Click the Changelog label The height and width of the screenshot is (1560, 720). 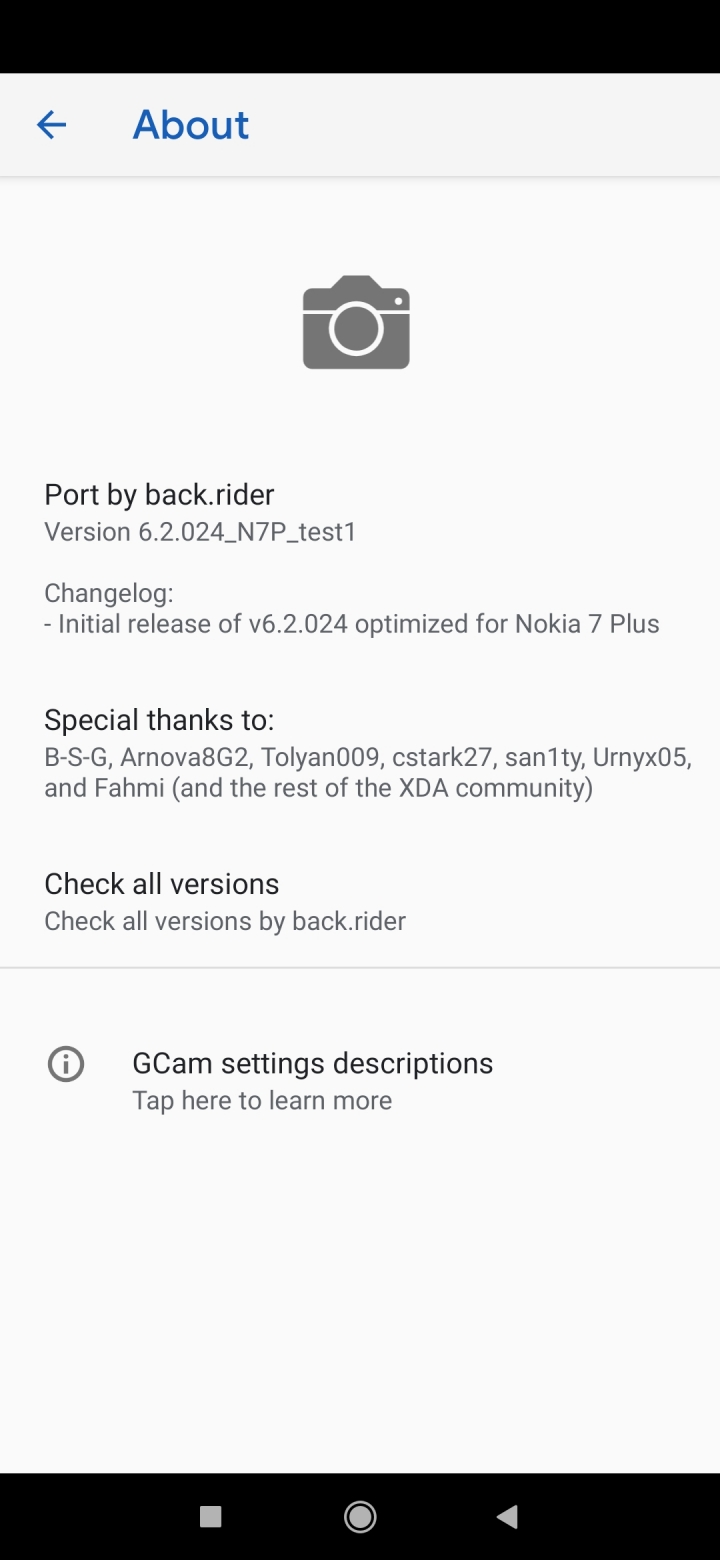pos(109,593)
